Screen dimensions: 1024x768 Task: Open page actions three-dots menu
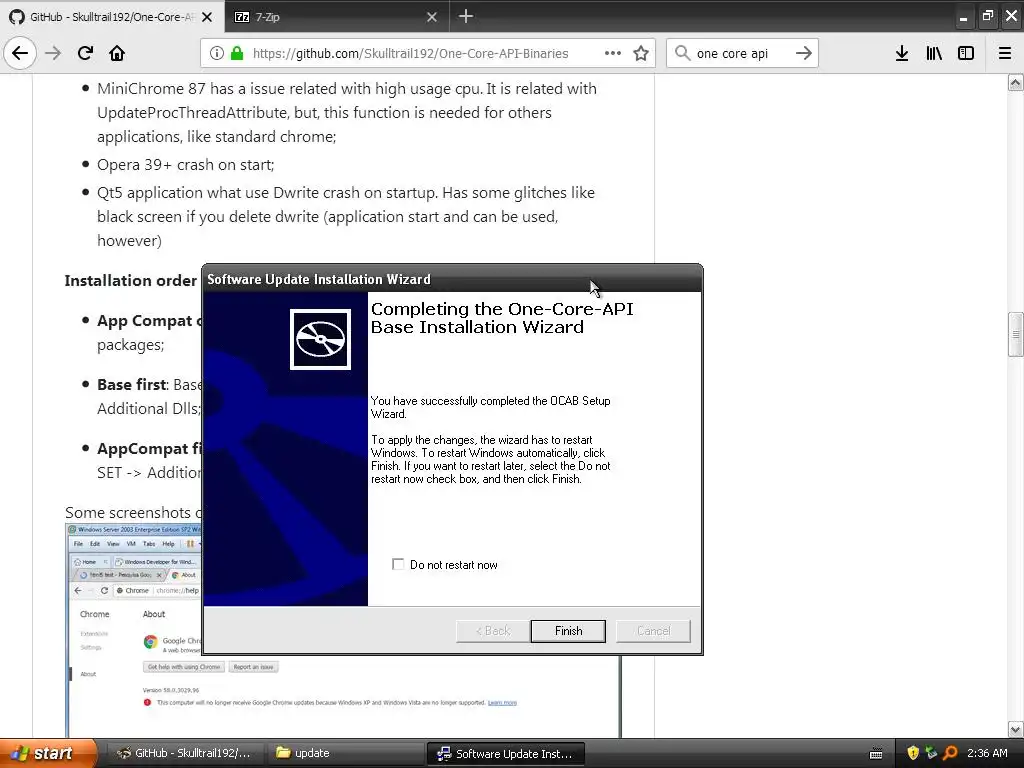[613, 53]
